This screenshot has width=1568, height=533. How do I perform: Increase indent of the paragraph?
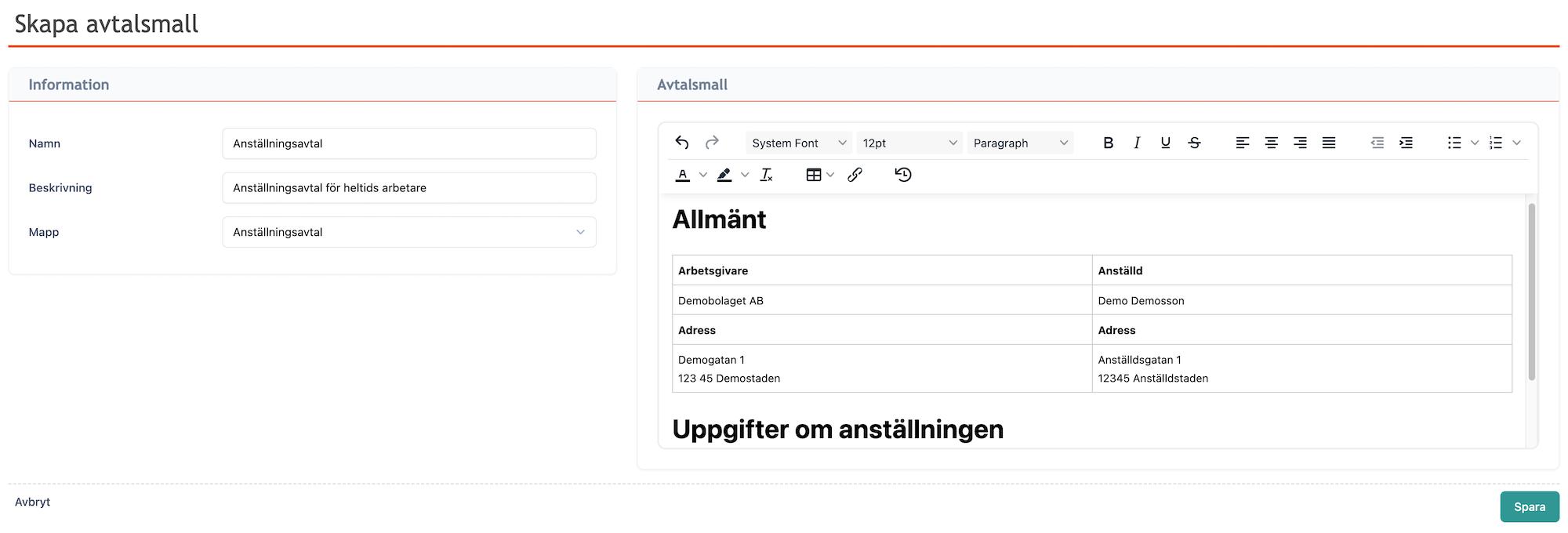[x=1406, y=143]
